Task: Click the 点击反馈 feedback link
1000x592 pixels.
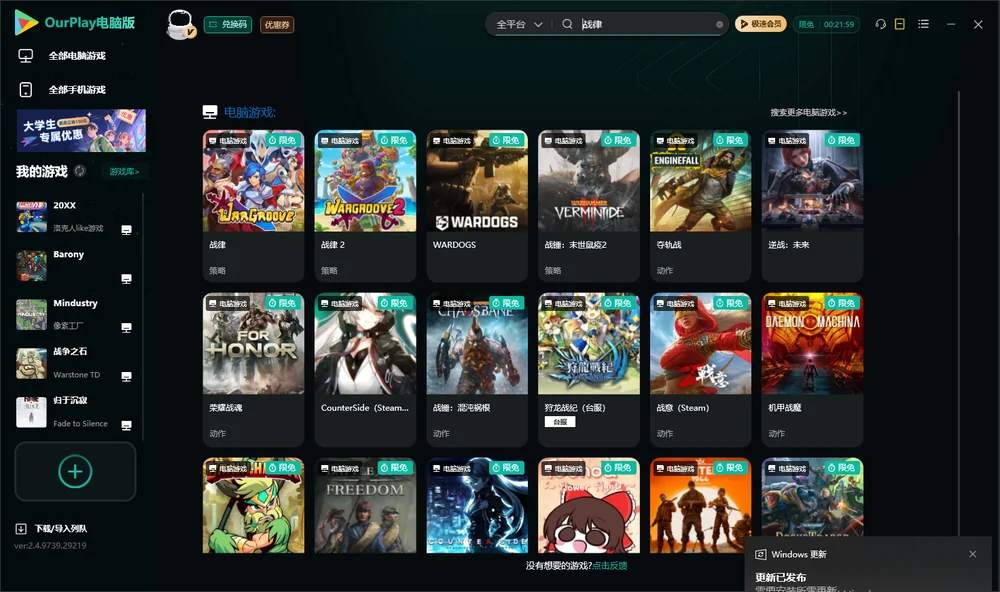Action: click(610, 565)
